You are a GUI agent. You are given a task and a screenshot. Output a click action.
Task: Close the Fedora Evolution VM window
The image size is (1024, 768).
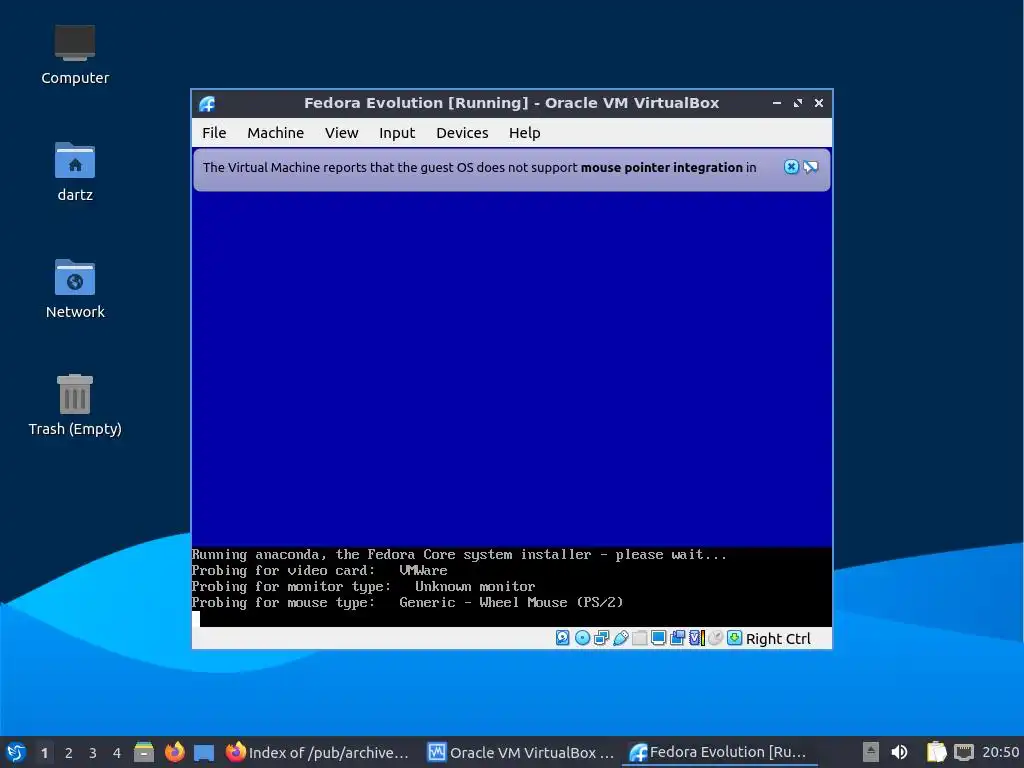818,103
